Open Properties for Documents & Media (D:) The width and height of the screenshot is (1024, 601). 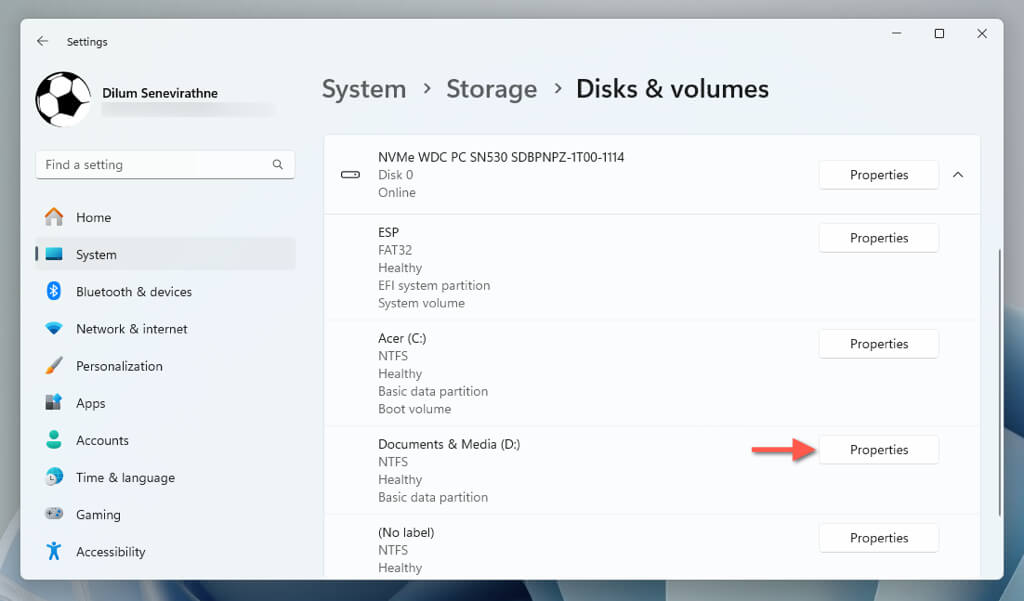click(x=878, y=450)
